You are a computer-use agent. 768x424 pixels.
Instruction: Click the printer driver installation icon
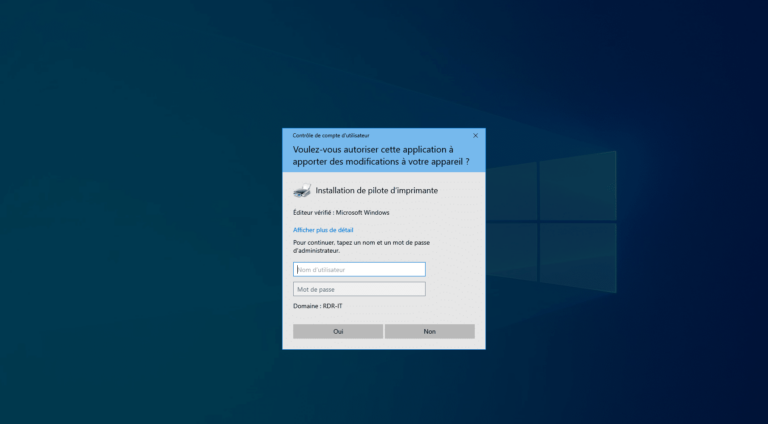point(302,190)
